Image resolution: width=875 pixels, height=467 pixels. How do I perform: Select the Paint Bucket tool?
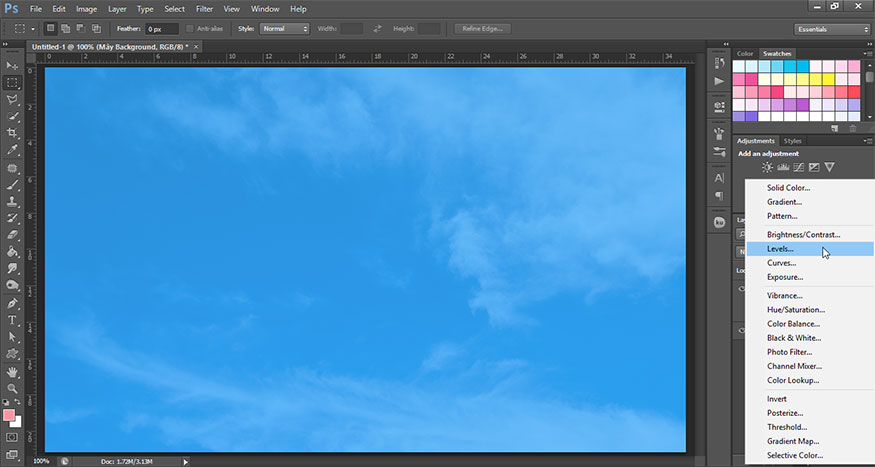12,252
